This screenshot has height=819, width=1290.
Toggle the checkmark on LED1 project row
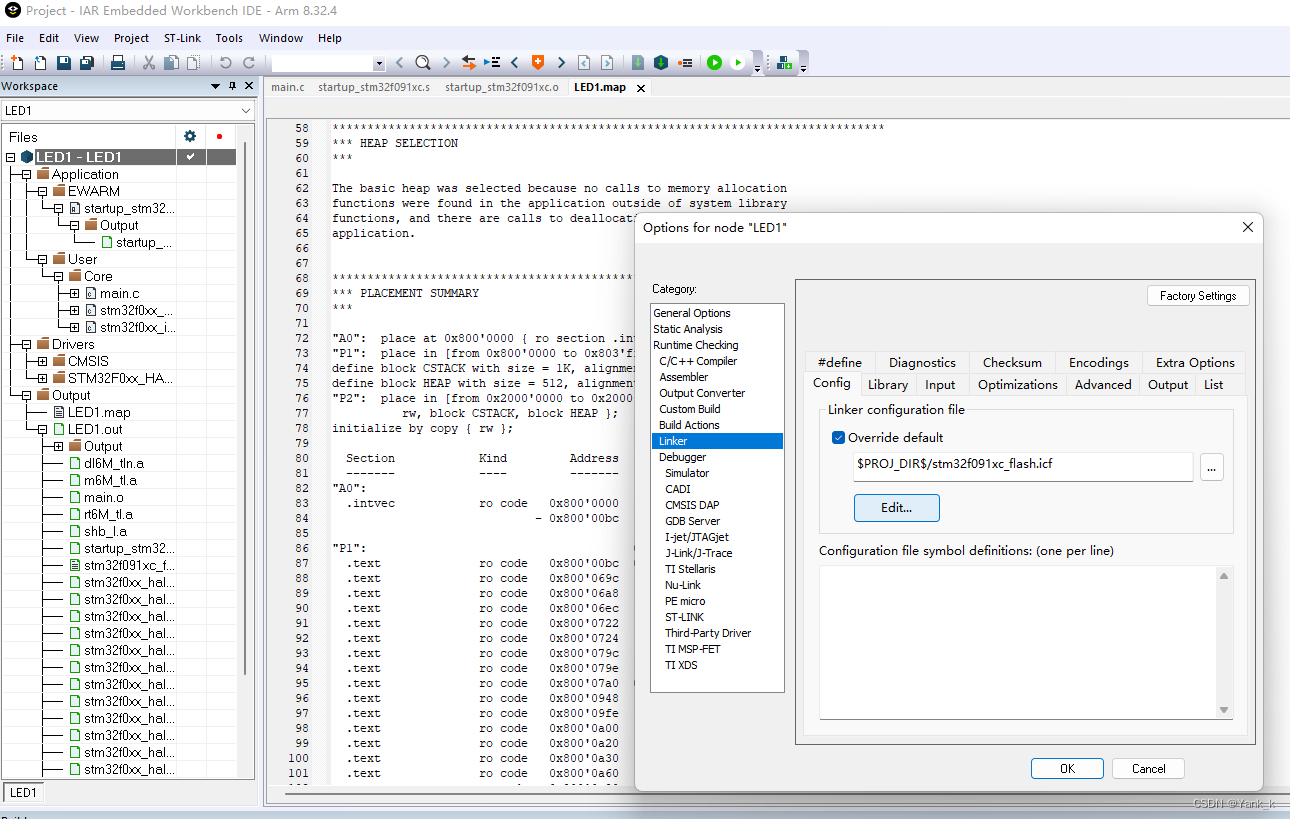click(190, 157)
